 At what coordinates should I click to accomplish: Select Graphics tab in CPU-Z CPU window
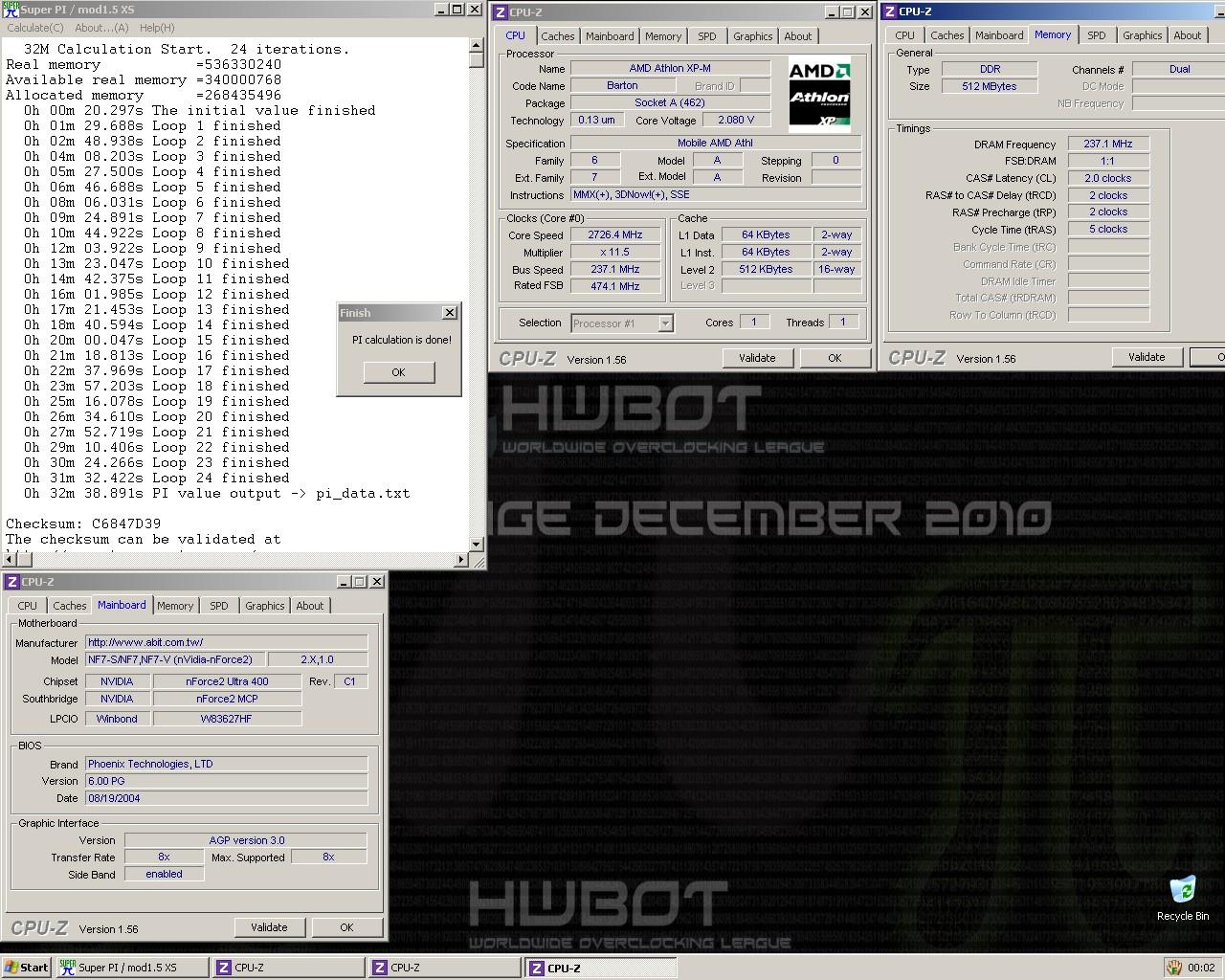point(753,36)
